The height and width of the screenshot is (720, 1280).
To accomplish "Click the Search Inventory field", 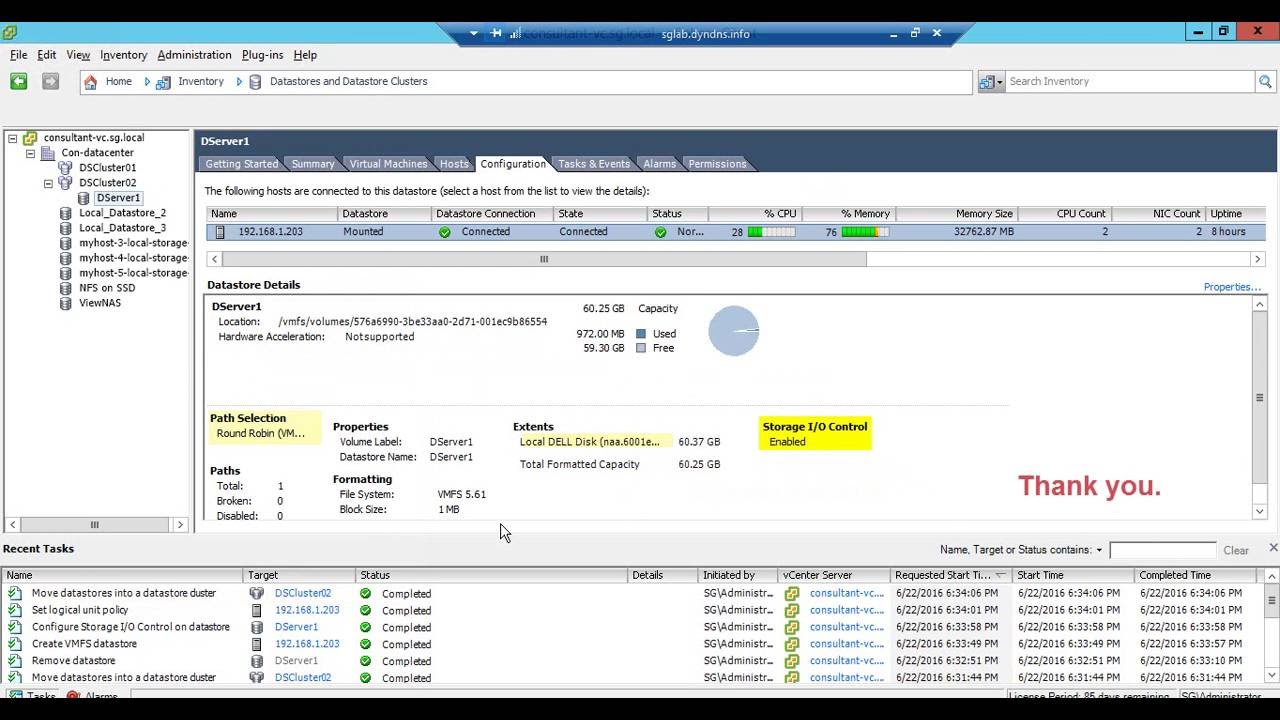I will click(x=1129, y=82).
